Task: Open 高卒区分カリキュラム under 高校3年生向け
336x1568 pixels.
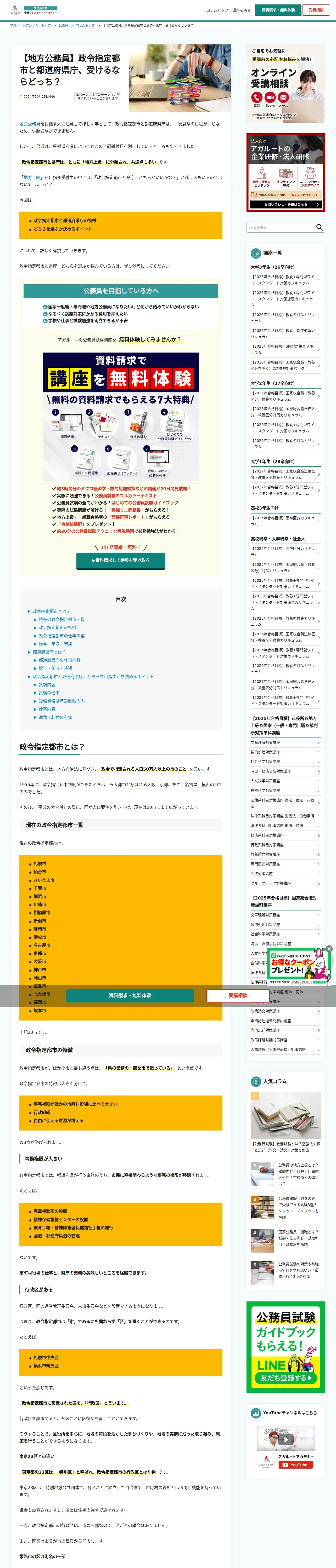Action: [x=285, y=521]
